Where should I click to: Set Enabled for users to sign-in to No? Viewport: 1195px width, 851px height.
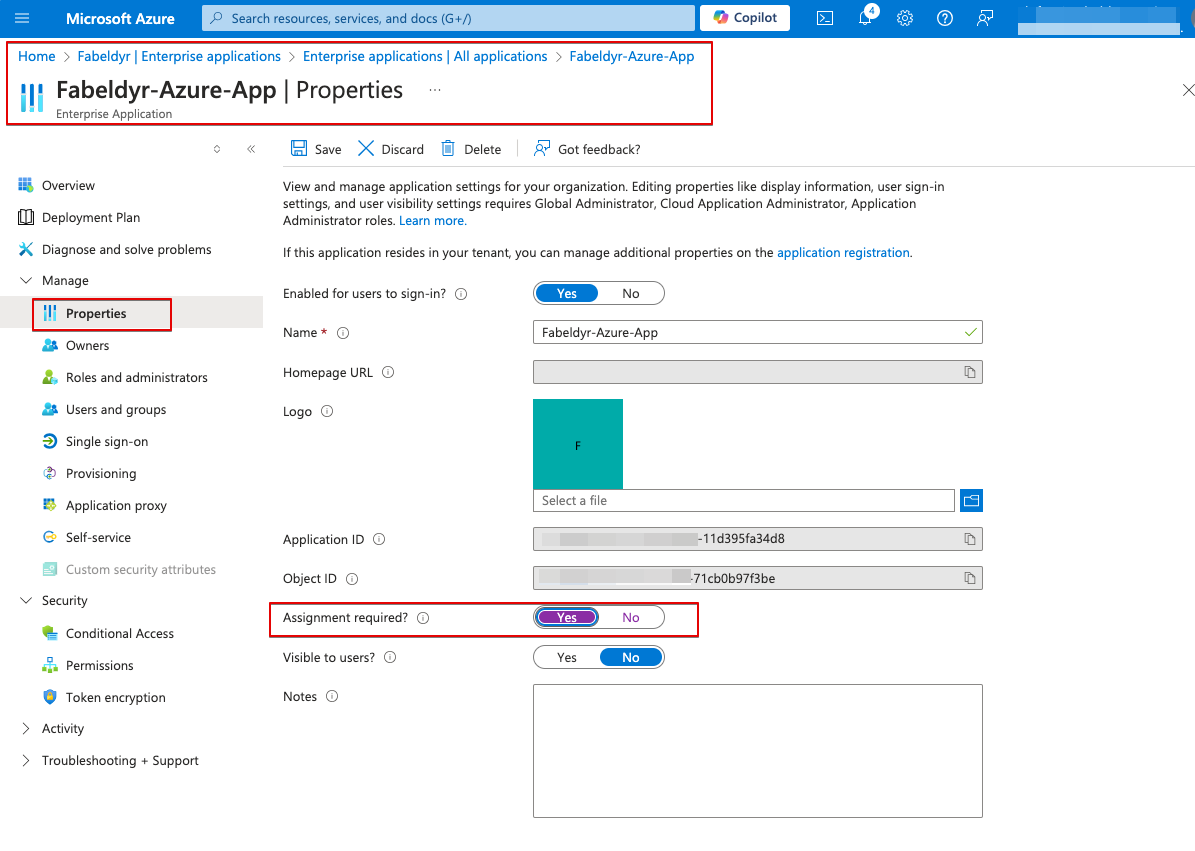coord(631,292)
